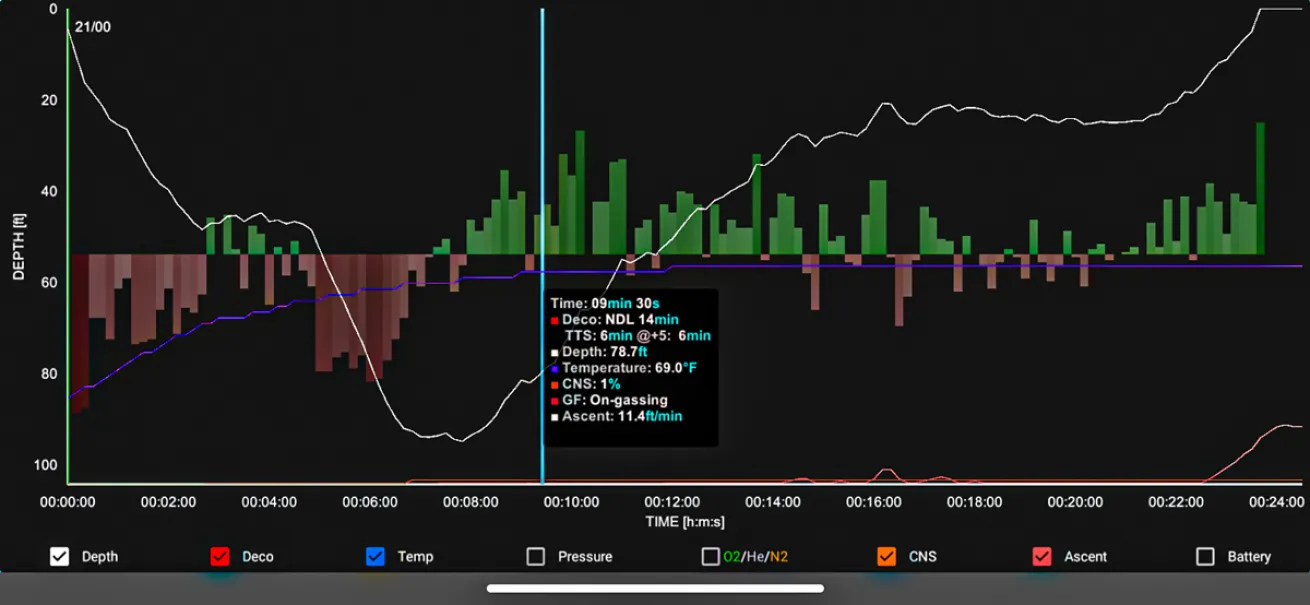Click the depth axis value 20
1310x605 pixels.
50,100
